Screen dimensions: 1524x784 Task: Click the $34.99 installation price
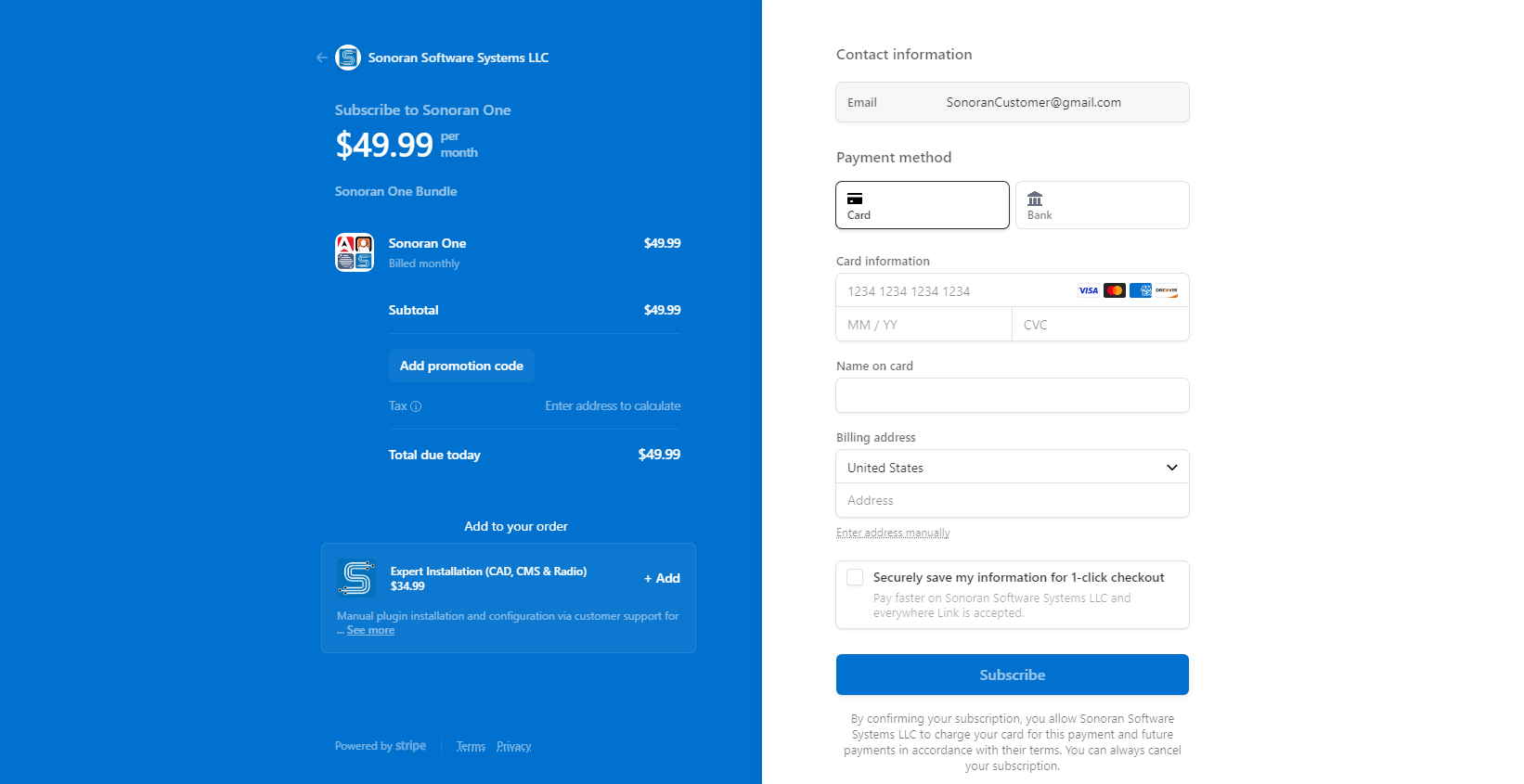pos(407,586)
